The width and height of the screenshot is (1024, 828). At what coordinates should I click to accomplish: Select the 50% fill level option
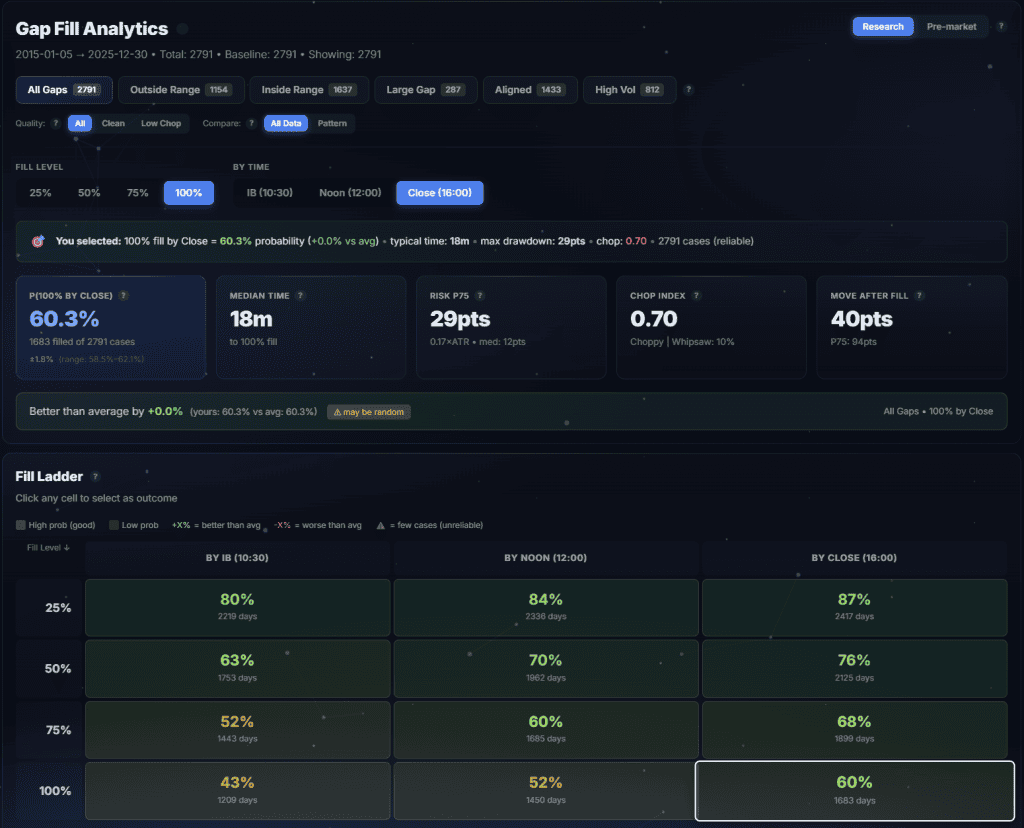pyautogui.click(x=88, y=192)
